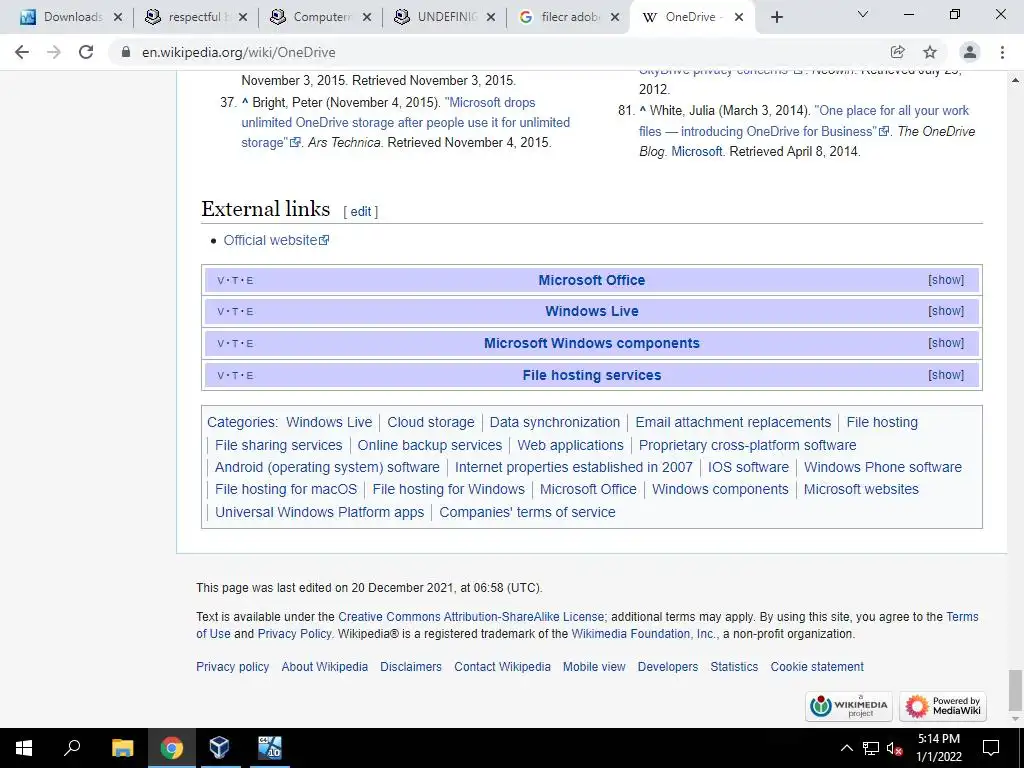Show the File hosting services navbox

(946, 375)
